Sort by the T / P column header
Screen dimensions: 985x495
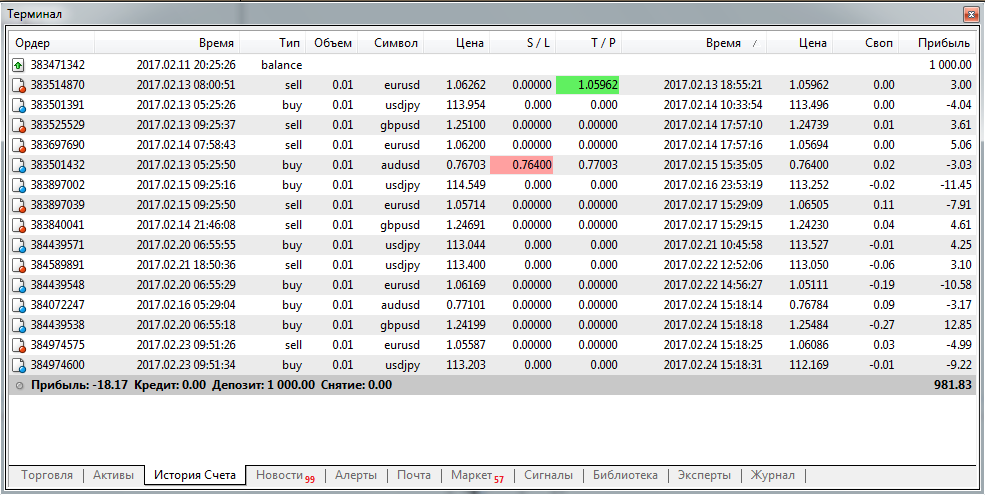click(x=589, y=43)
